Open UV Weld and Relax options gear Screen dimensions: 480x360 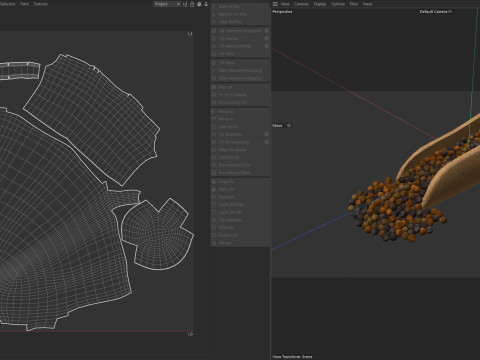pos(267,46)
